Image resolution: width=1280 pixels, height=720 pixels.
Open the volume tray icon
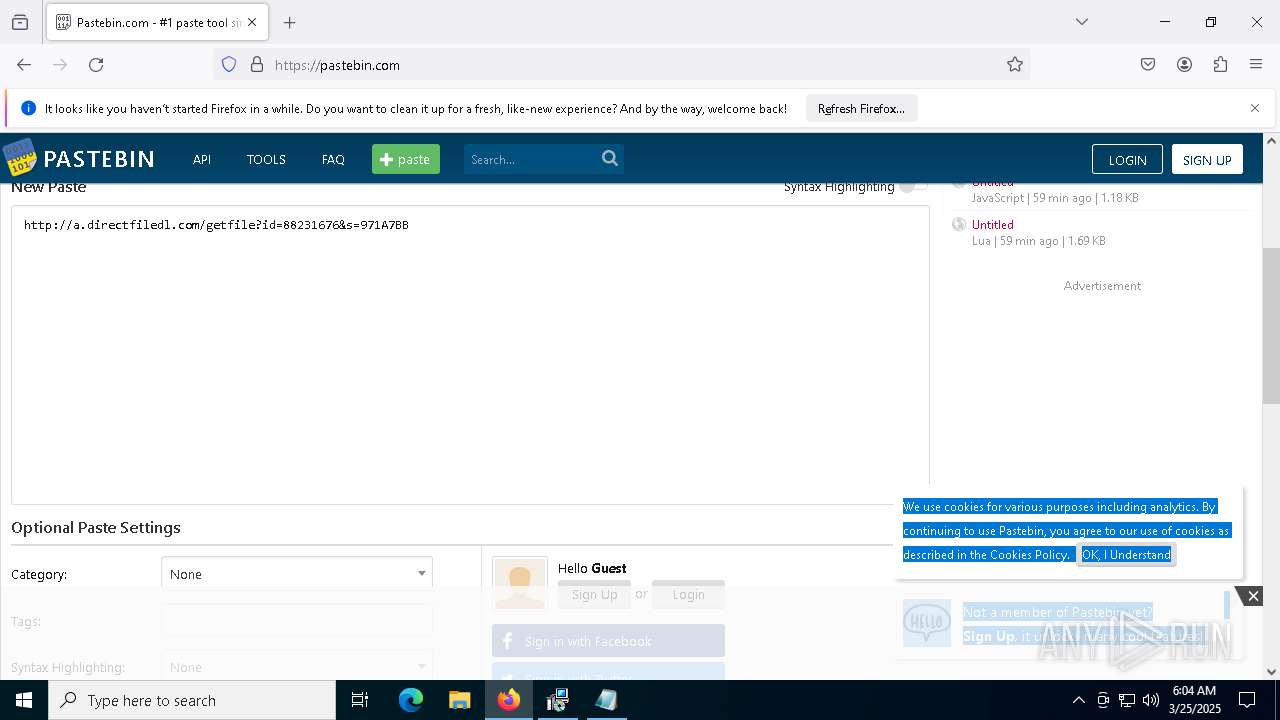[x=1151, y=700]
